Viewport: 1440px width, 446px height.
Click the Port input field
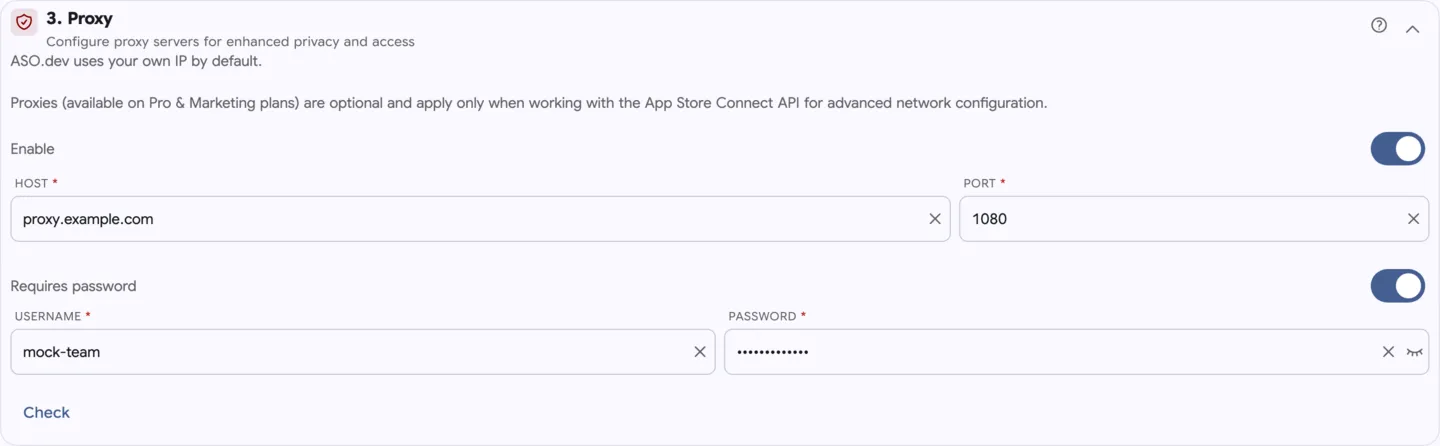[1193, 219]
